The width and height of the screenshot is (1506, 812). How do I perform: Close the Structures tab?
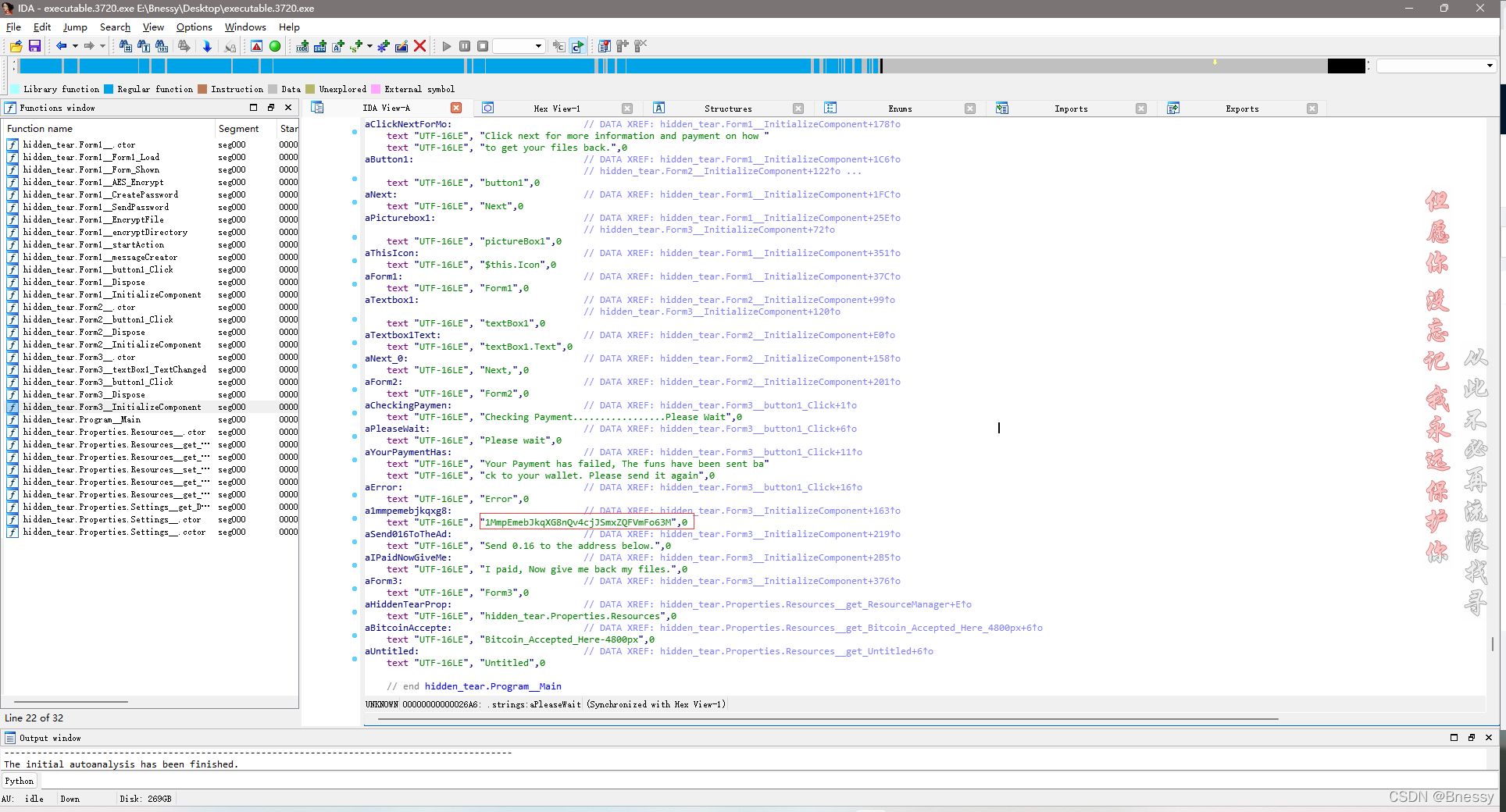coord(798,109)
